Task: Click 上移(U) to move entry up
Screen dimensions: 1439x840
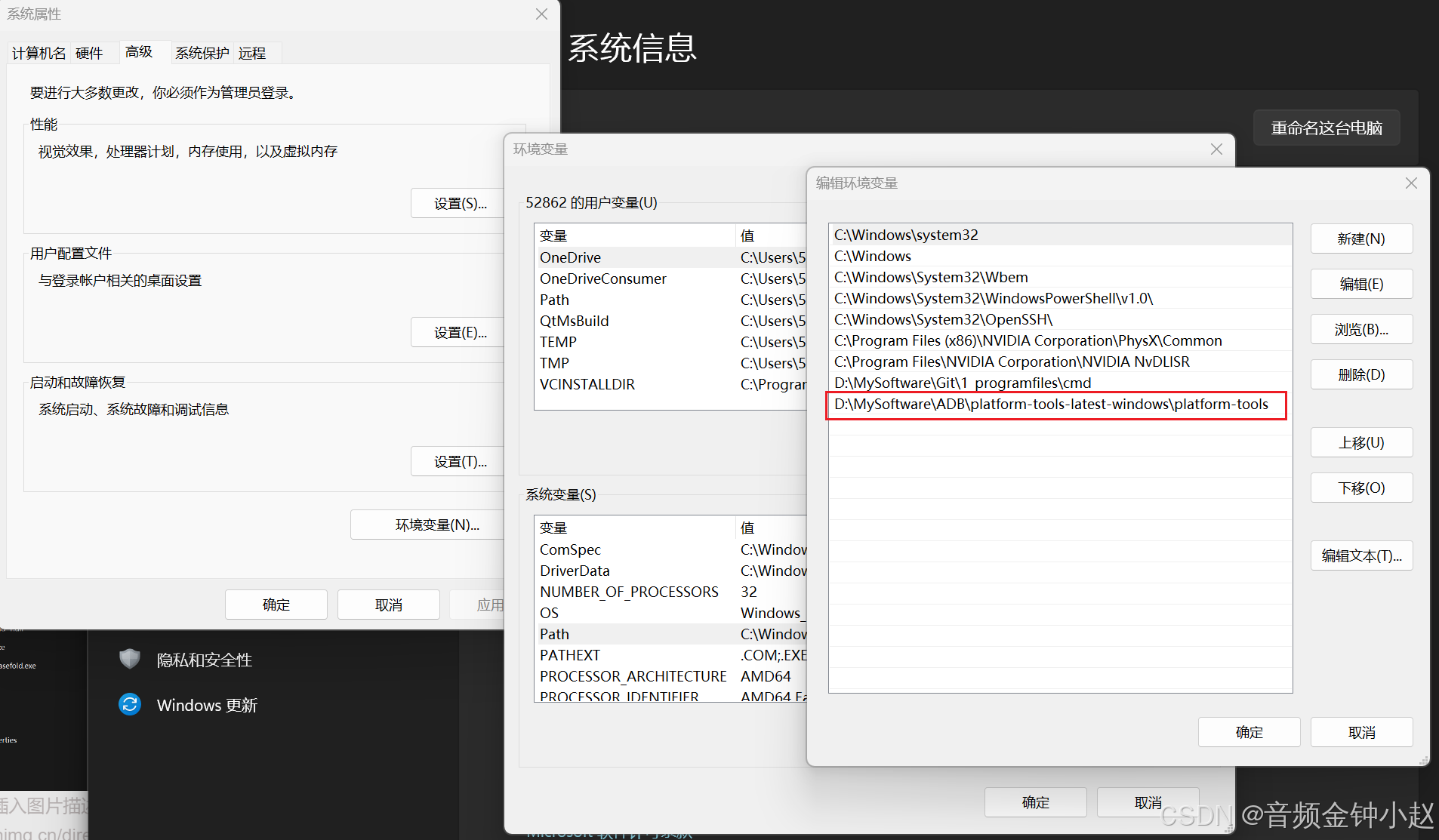Action: pyautogui.click(x=1361, y=442)
